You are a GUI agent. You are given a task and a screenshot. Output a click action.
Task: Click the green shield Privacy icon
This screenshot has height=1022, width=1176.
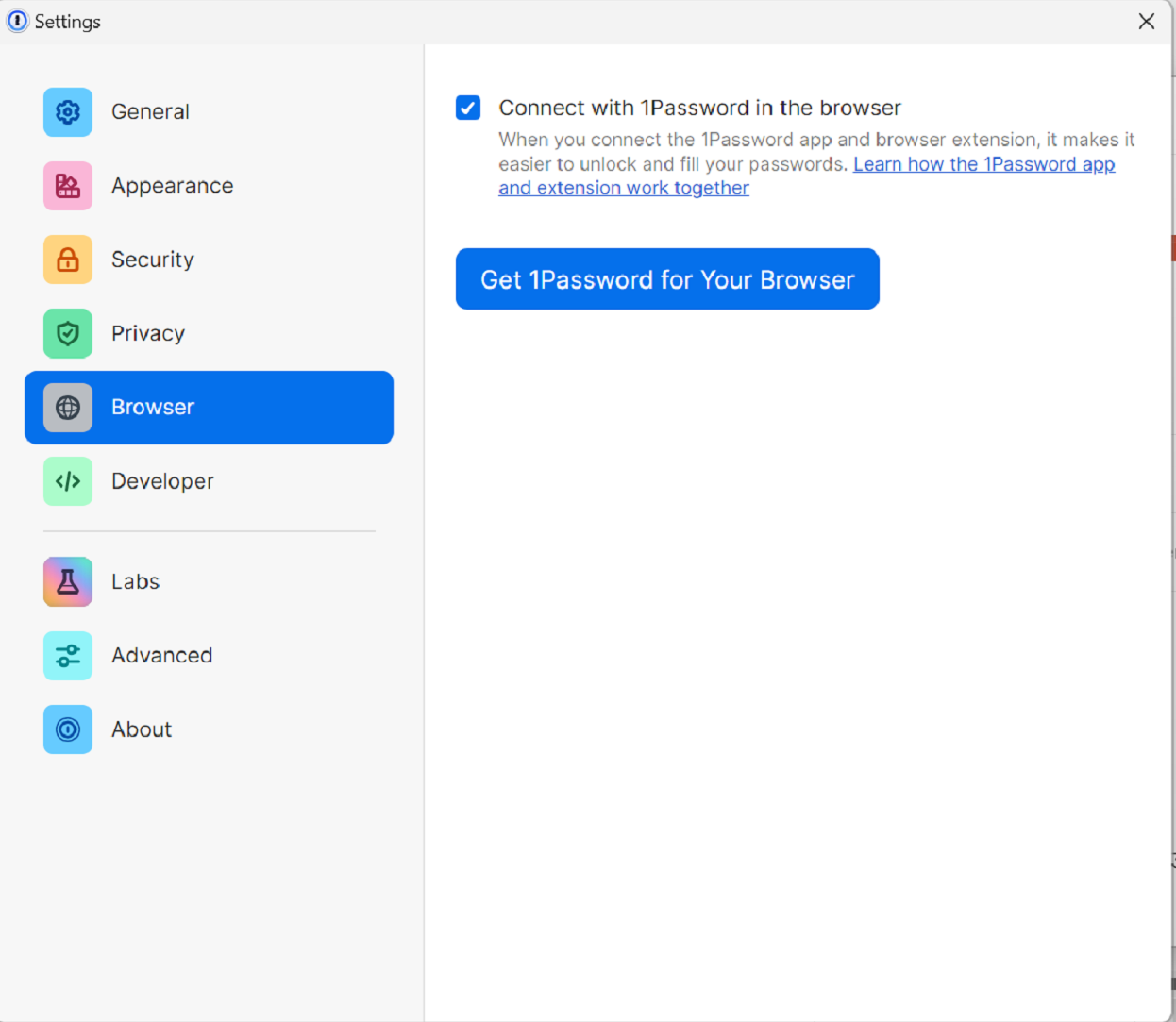[x=68, y=333]
